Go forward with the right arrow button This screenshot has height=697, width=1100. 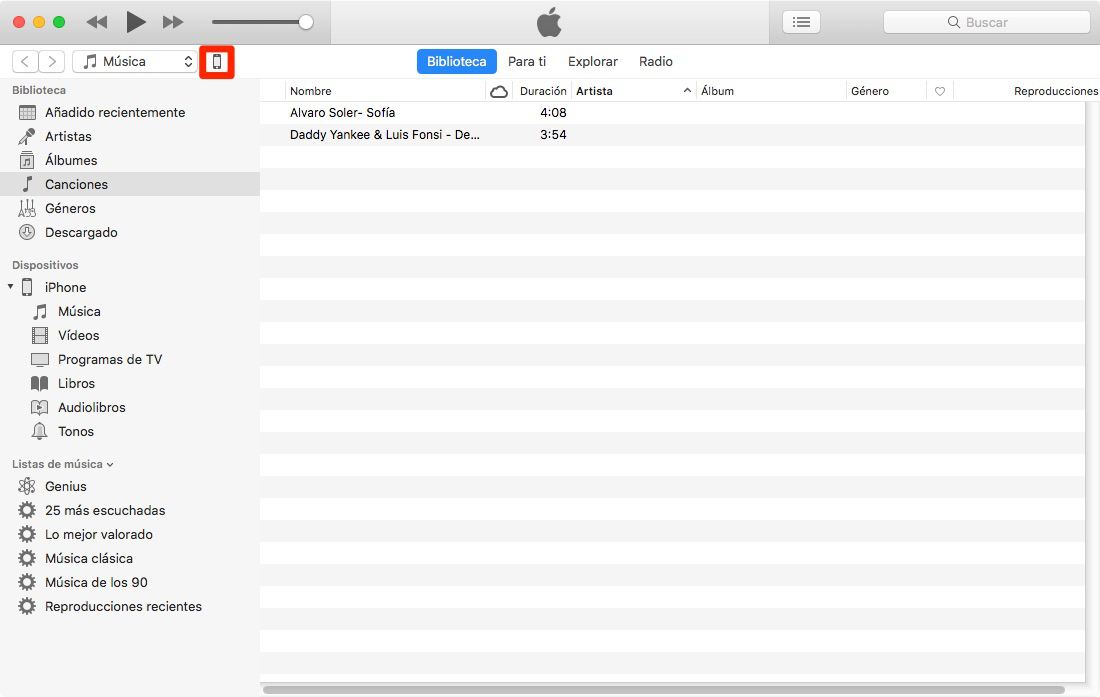click(x=52, y=62)
